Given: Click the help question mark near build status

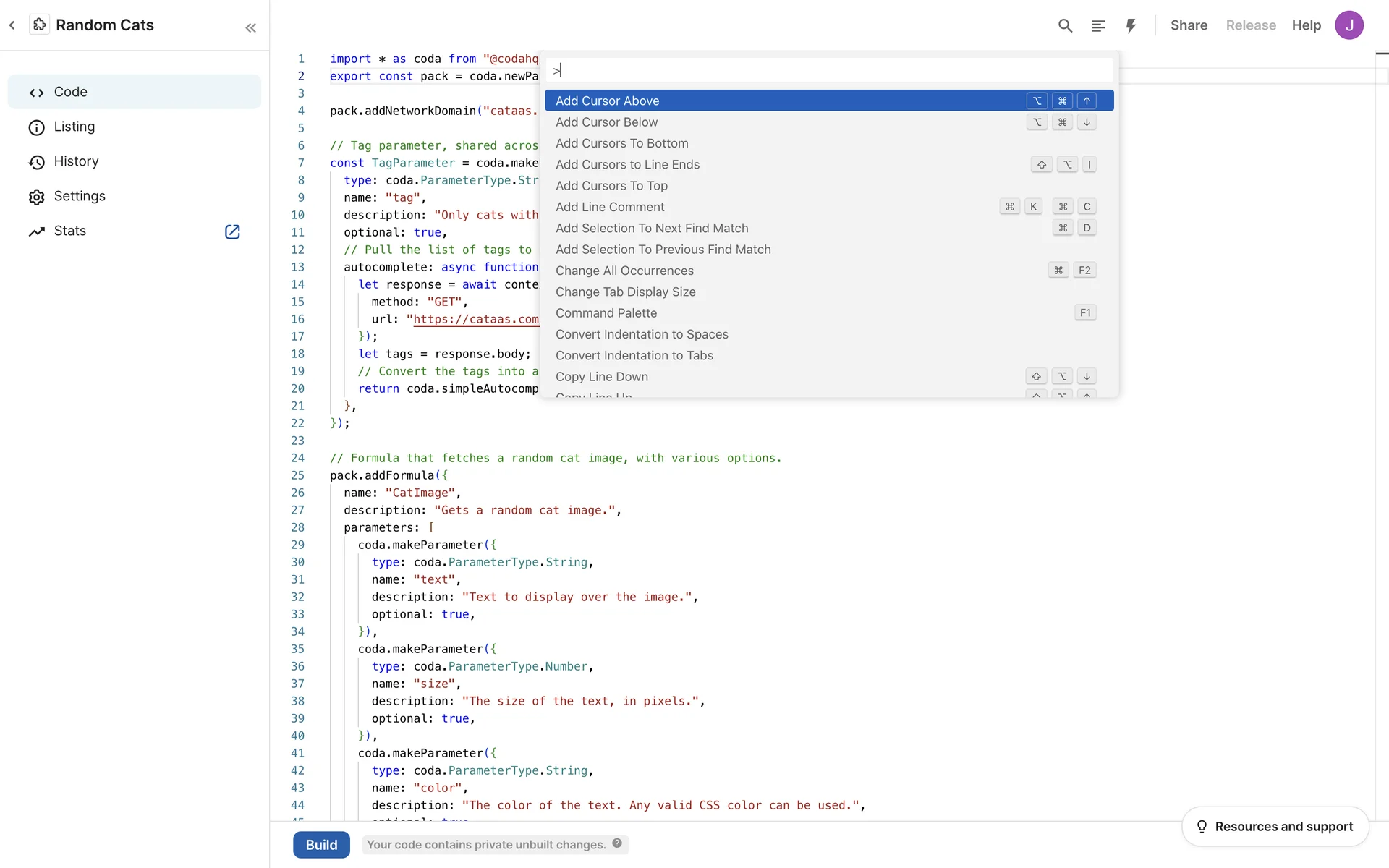Looking at the screenshot, I should click(617, 843).
